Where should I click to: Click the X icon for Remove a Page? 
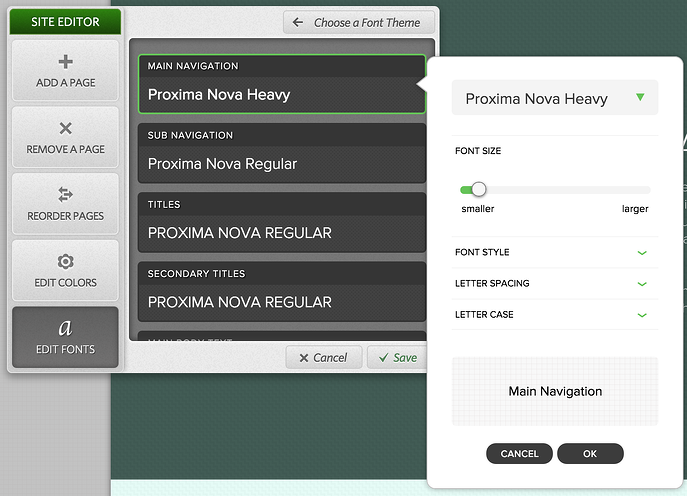65,128
